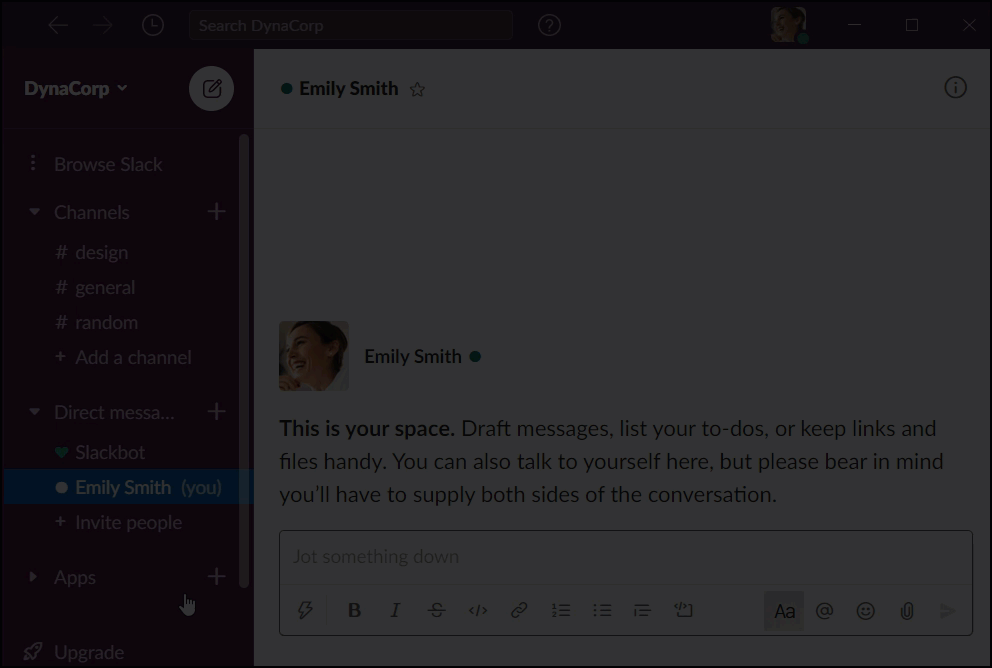The width and height of the screenshot is (992, 668).
Task: Toggle strikethrough formatting
Action: click(437, 610)
